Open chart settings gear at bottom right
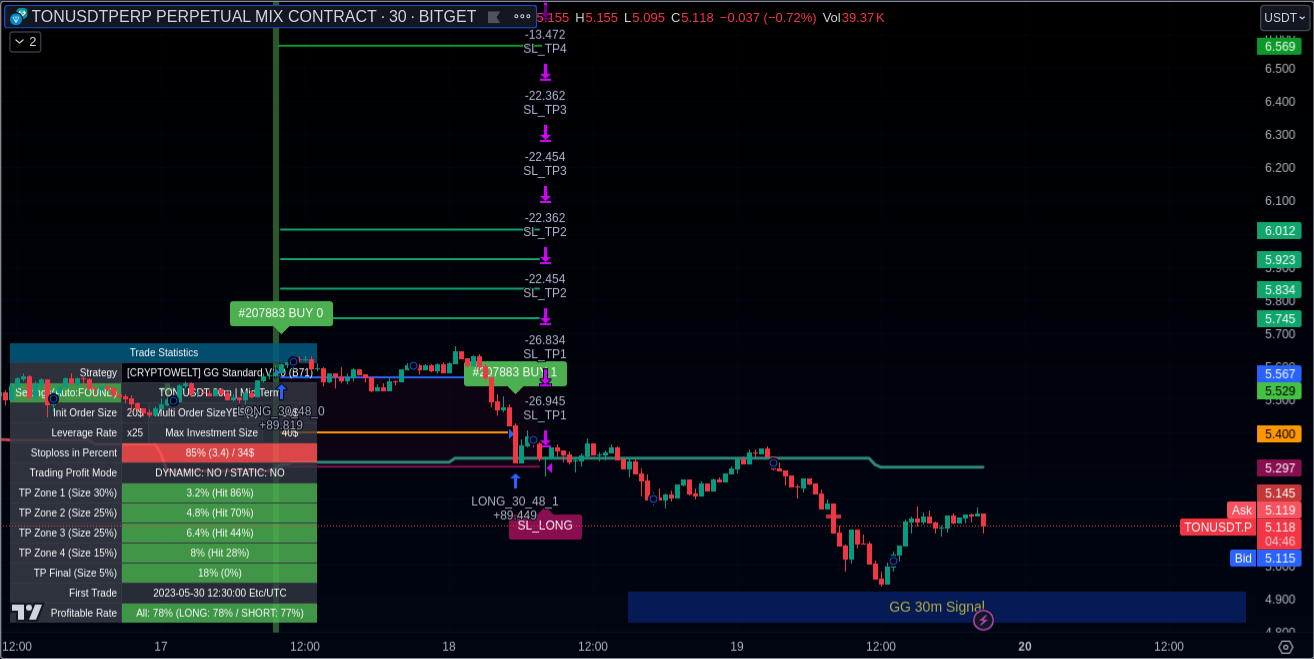The height and width of the screenshot is (659, 1314). tap(1286, 647)
